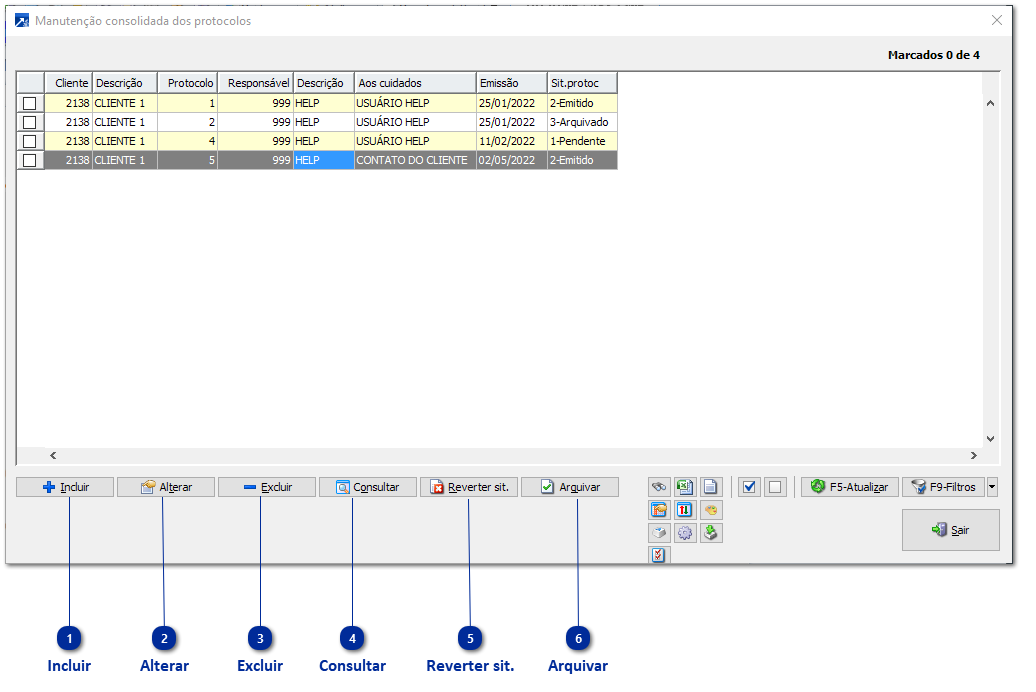Click the blank document icon

[x=710, y=487]
